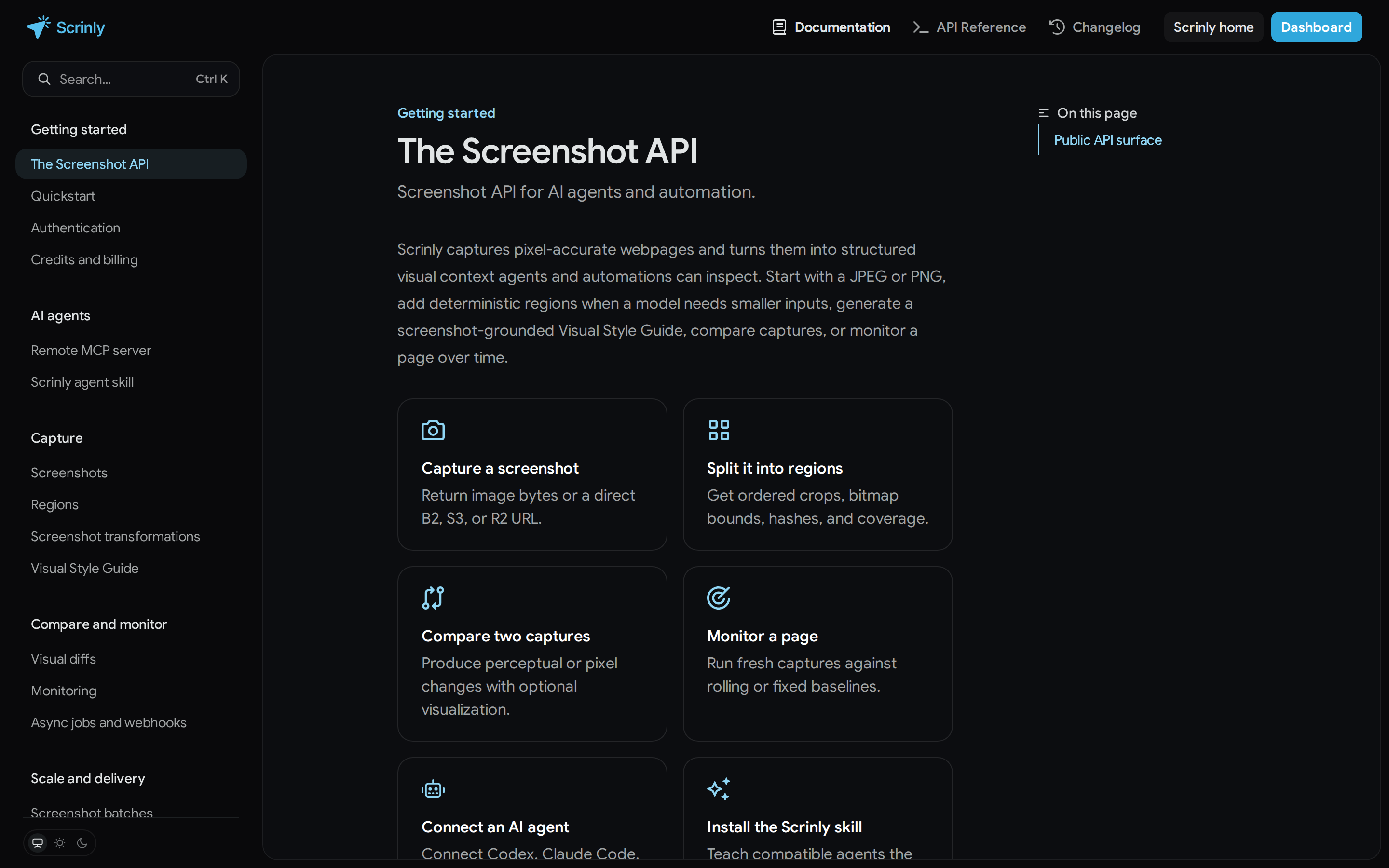Click the Ctrl K shortcut hint
The width and height of the screenshot is (1389, 868).
coord(212,79)
